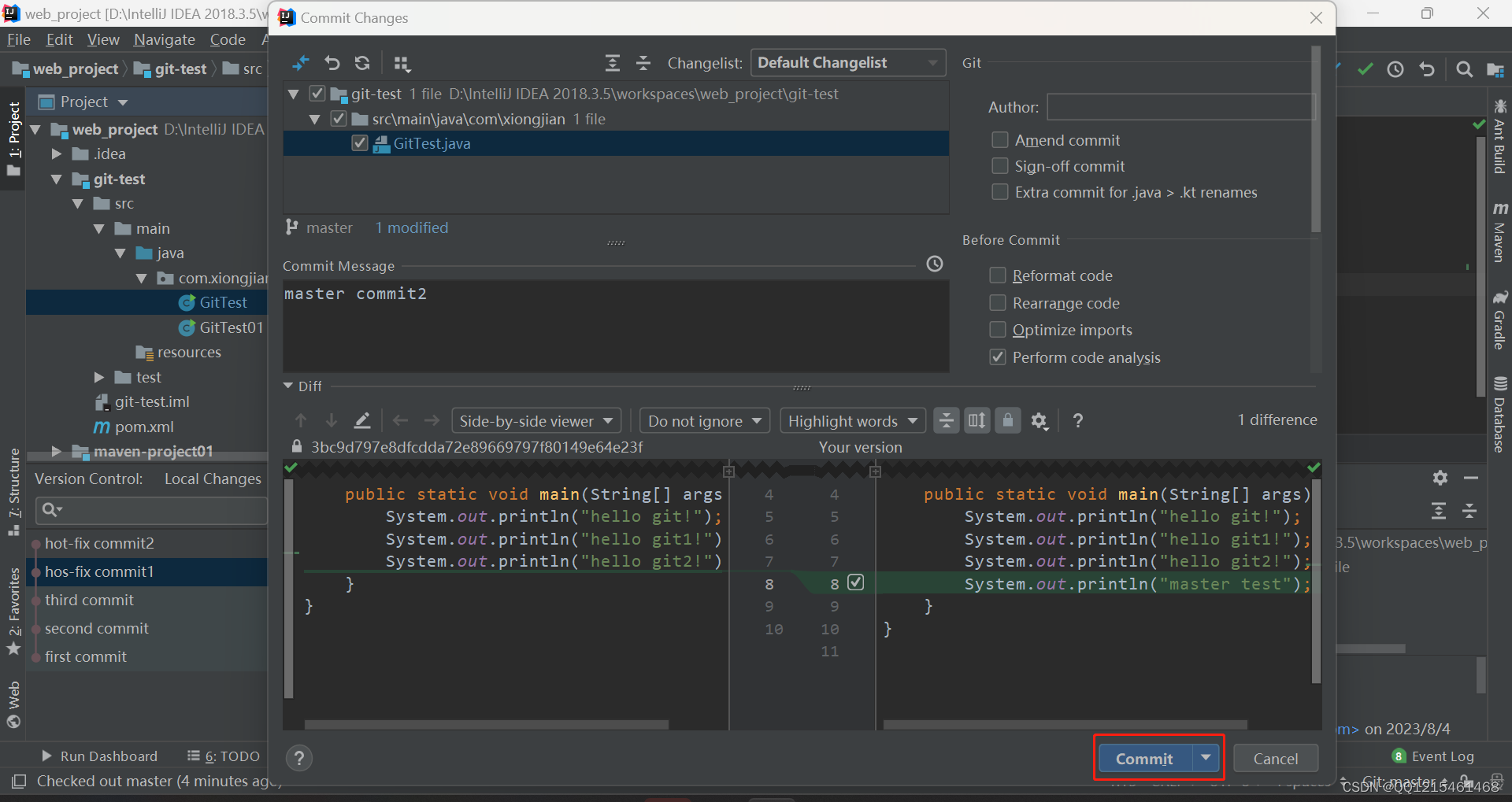Click Show History clock in main toolbar
This screenshot has height=802, width=1512.
pos(1395,69)
